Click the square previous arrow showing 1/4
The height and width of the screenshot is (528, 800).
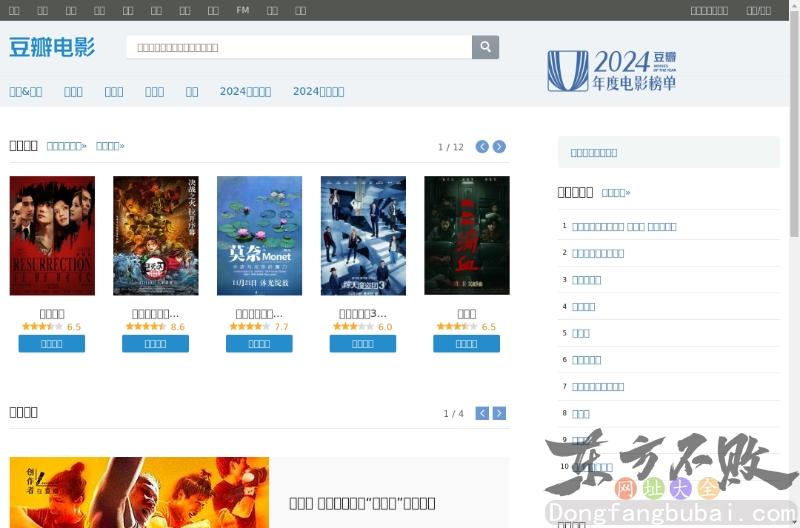(x=482, y=413)
